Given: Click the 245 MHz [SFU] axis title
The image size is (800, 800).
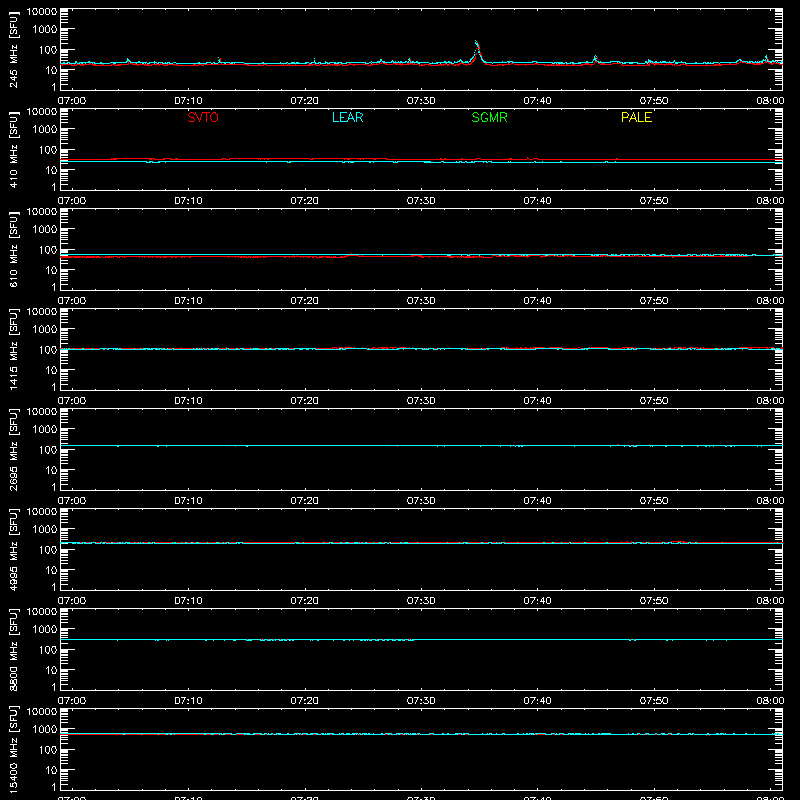Looking at the screenshot, I should [x=13, y=49].
